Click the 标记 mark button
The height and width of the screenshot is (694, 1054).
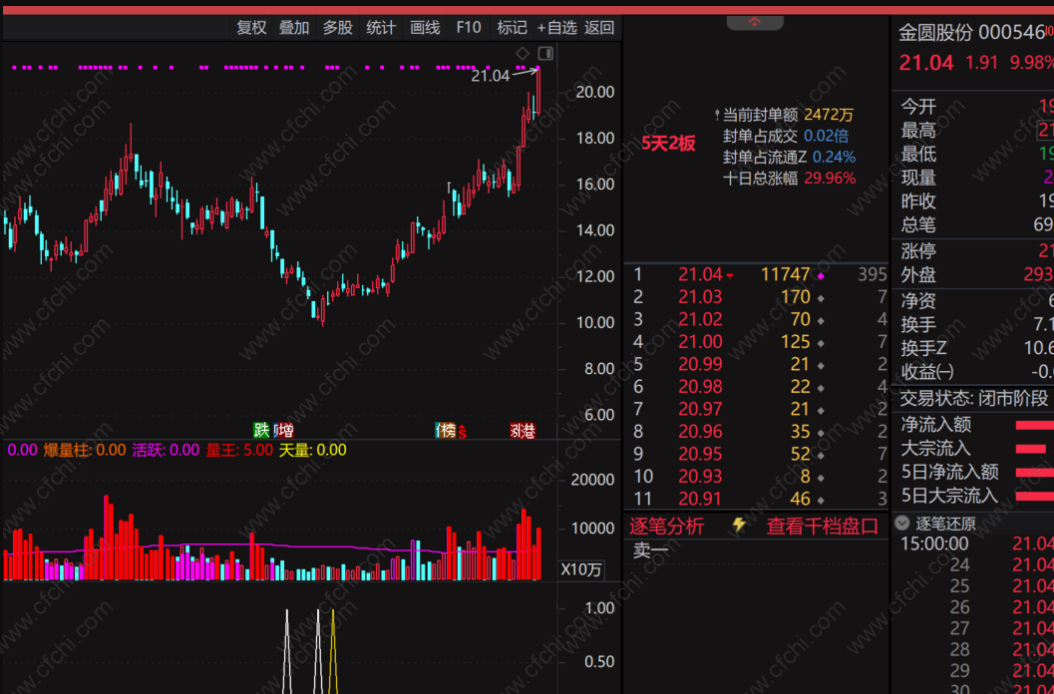[512, 28]
